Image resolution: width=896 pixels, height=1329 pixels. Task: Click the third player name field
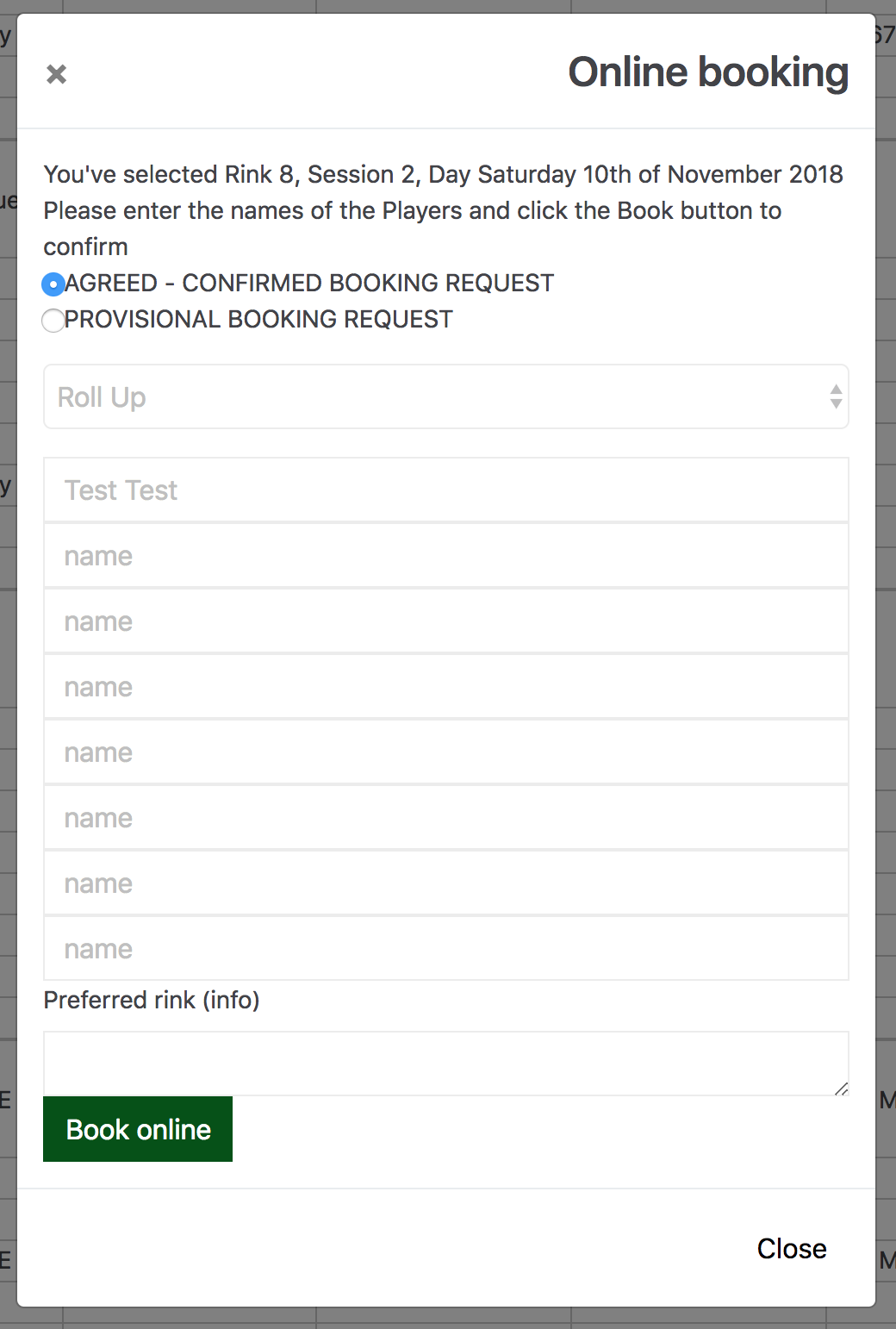pos(446,621)
